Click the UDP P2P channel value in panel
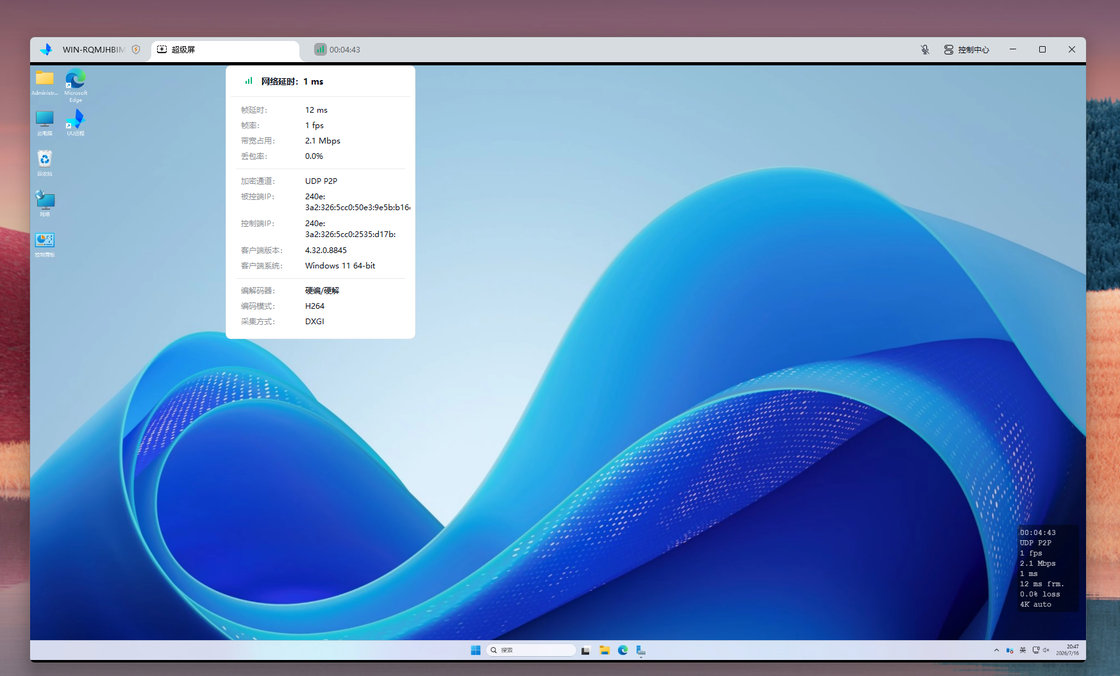1120x676 pixels. [x=321, y=181]
